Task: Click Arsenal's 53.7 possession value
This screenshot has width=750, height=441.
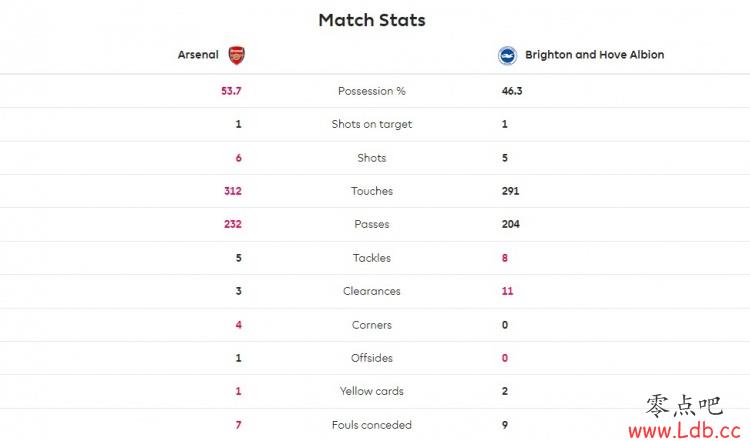Action: [231, 91]
